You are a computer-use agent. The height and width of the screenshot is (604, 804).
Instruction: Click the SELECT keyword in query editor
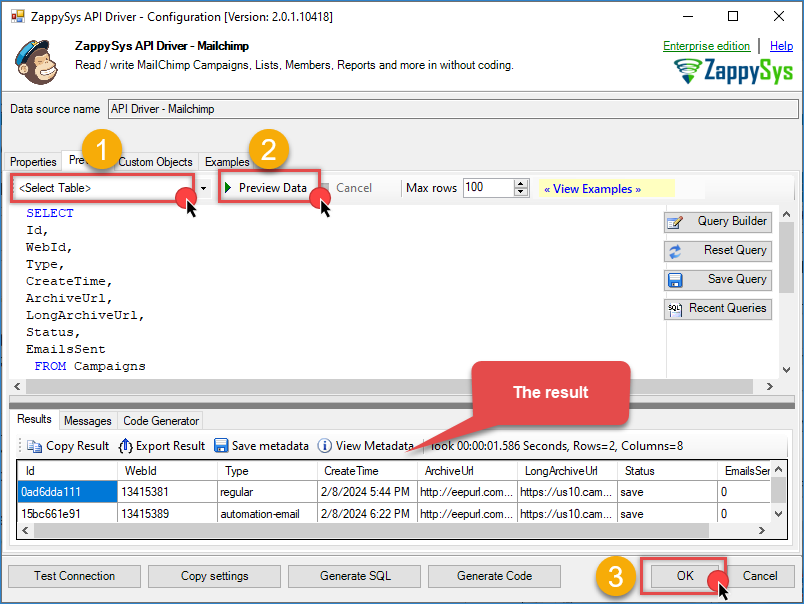point(50,213)
